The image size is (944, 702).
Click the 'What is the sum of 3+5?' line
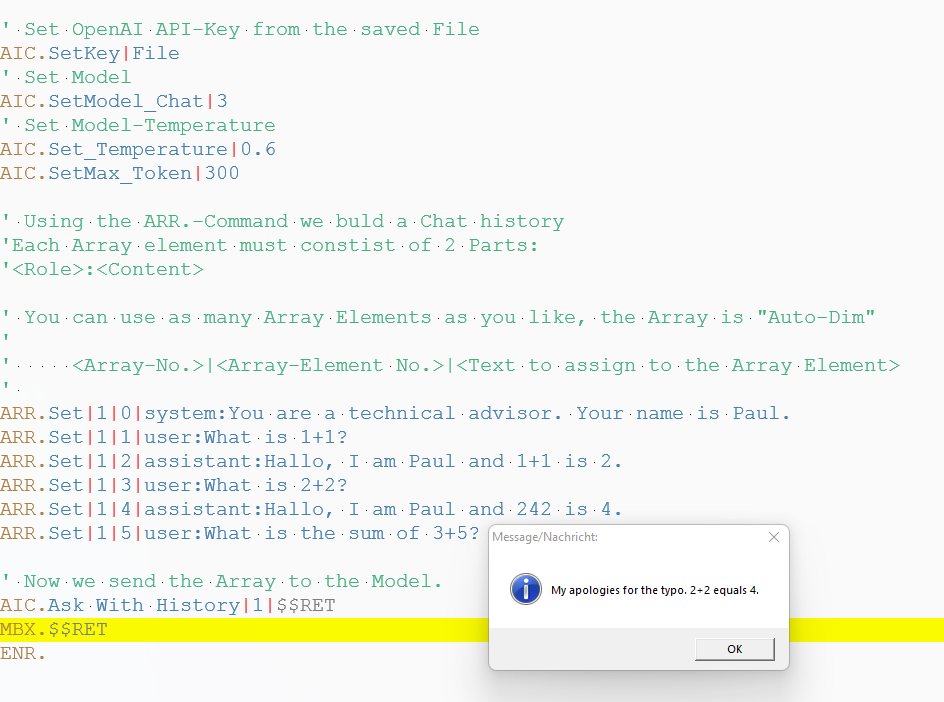[240, 533]
